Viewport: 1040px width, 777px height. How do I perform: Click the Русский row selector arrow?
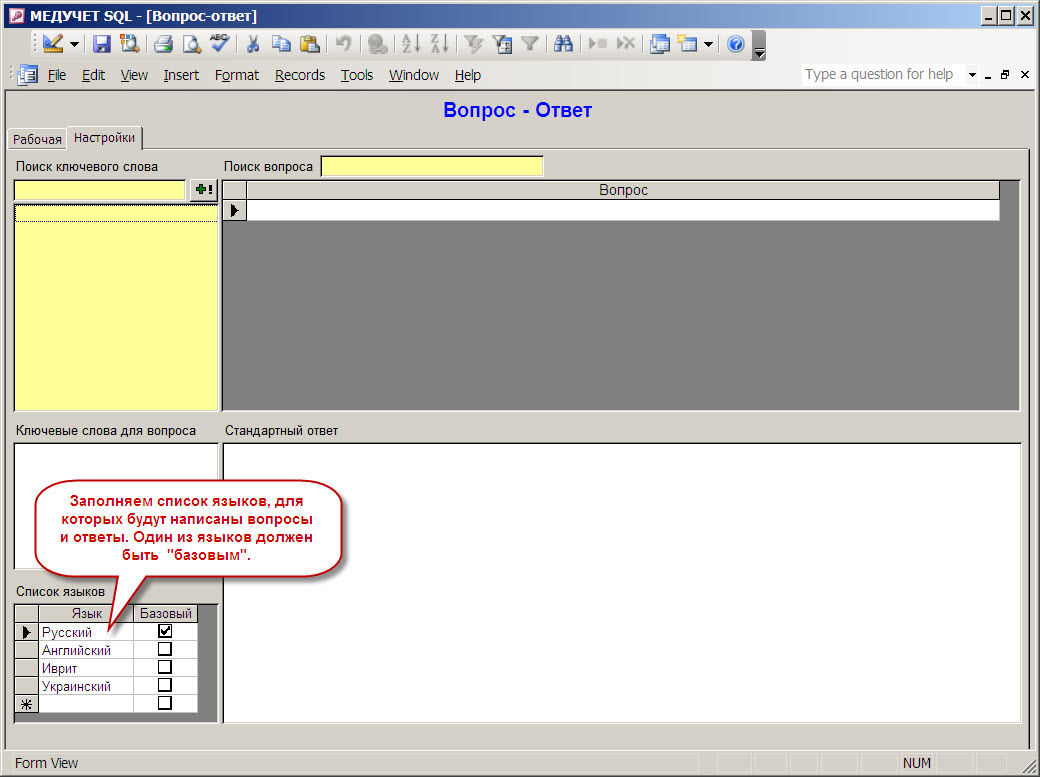[x=27, y=632]
